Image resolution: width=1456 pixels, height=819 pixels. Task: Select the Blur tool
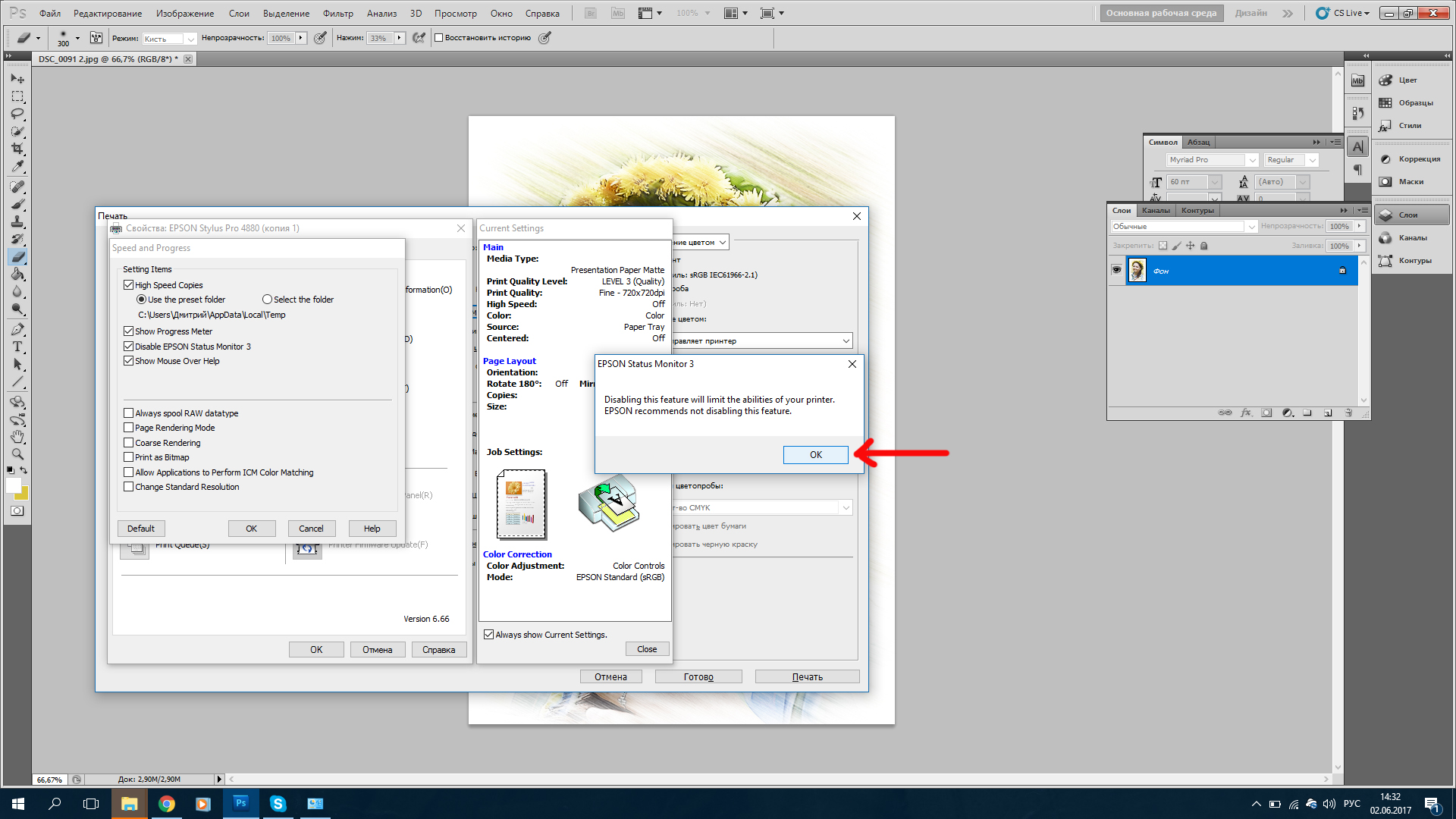[17, 291]
